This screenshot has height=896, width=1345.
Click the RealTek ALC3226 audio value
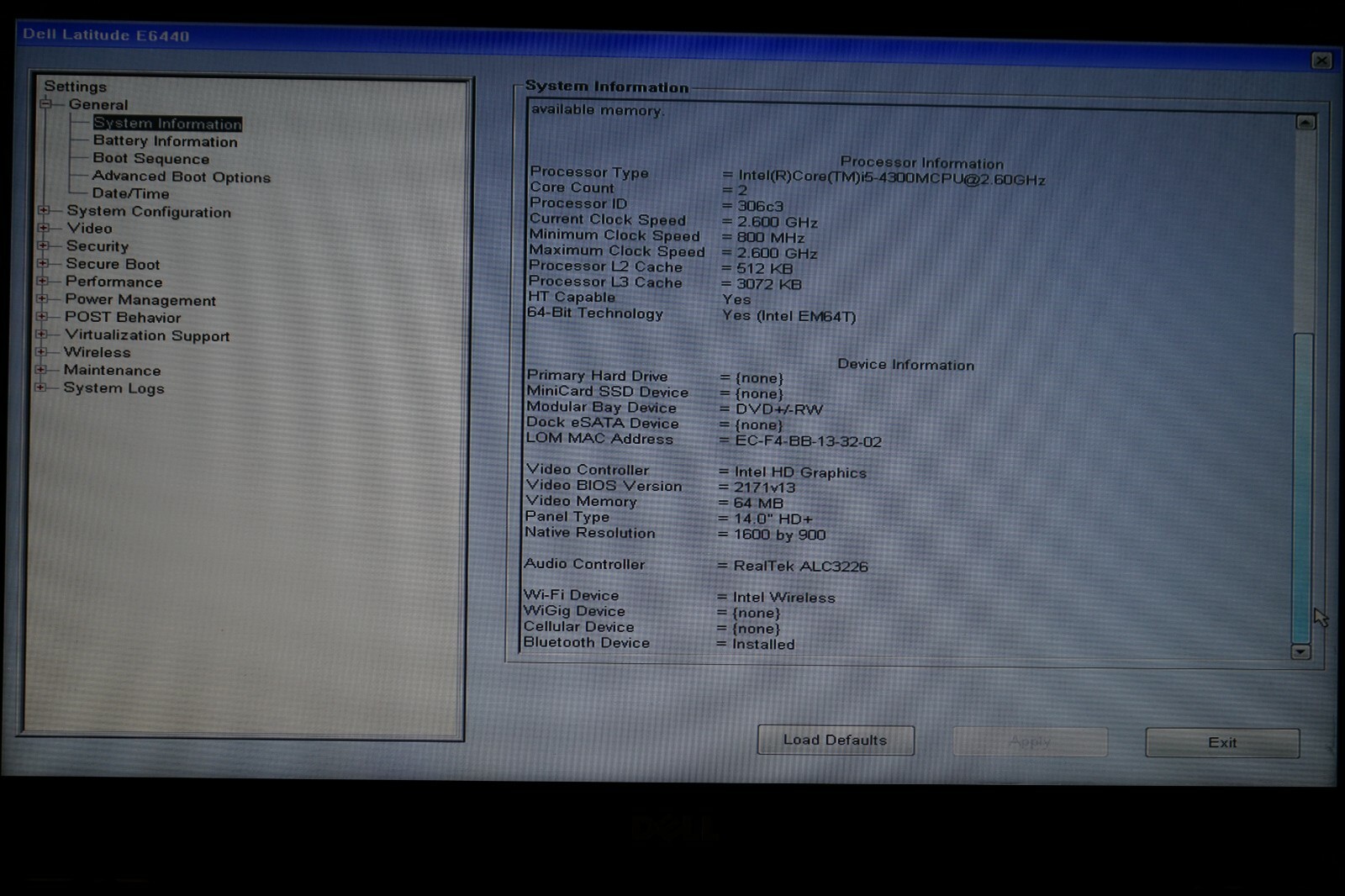[800, 567]
